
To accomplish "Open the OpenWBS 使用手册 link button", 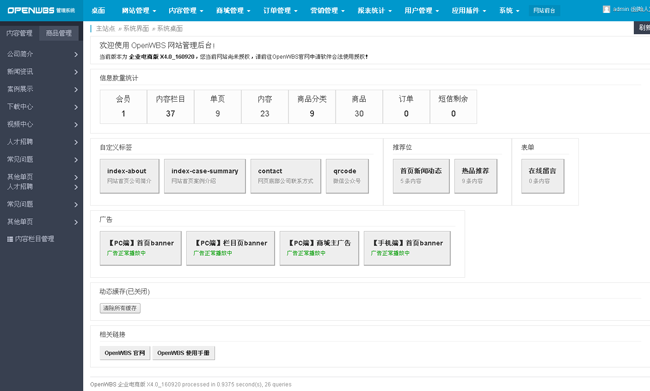I will 183,353.
